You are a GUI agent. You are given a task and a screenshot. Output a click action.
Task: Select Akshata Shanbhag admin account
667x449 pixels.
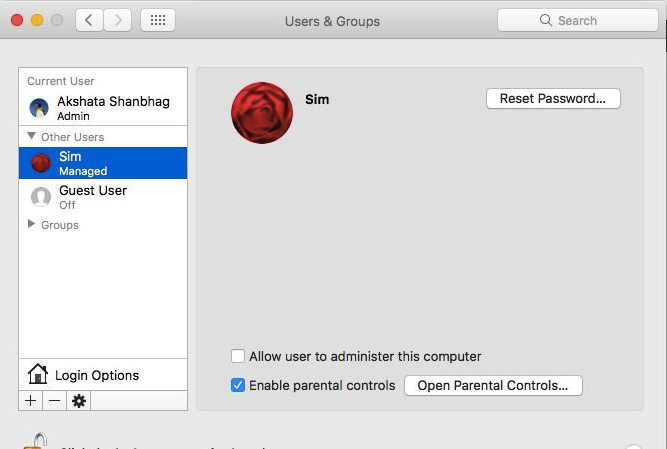tap(103, 108)
